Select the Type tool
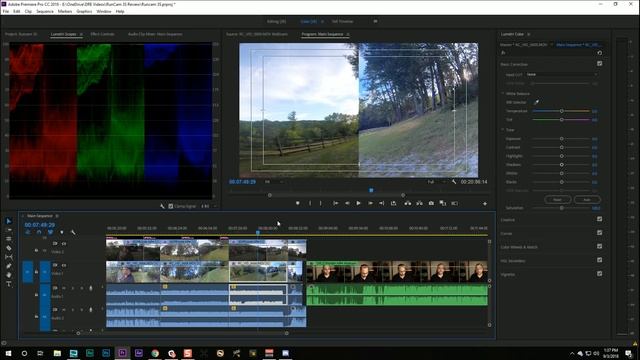The width and height of the screenshot is (640, 360). tap(9, 284)
